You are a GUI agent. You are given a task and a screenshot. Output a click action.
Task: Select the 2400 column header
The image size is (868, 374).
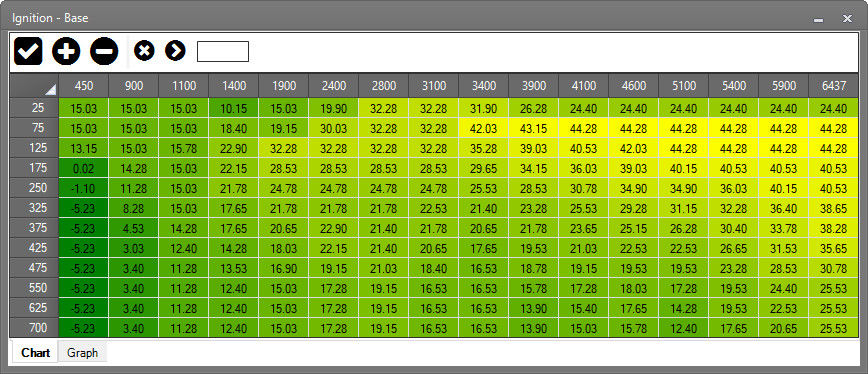[334, 86]
